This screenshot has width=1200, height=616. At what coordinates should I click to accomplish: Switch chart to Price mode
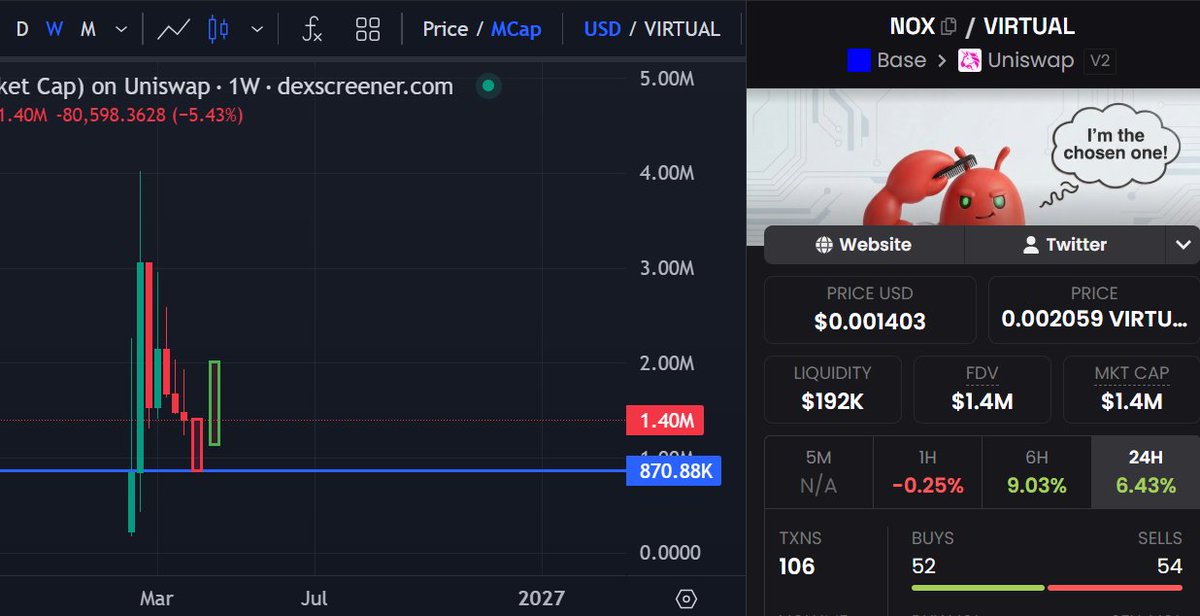(x=445, y=29)
